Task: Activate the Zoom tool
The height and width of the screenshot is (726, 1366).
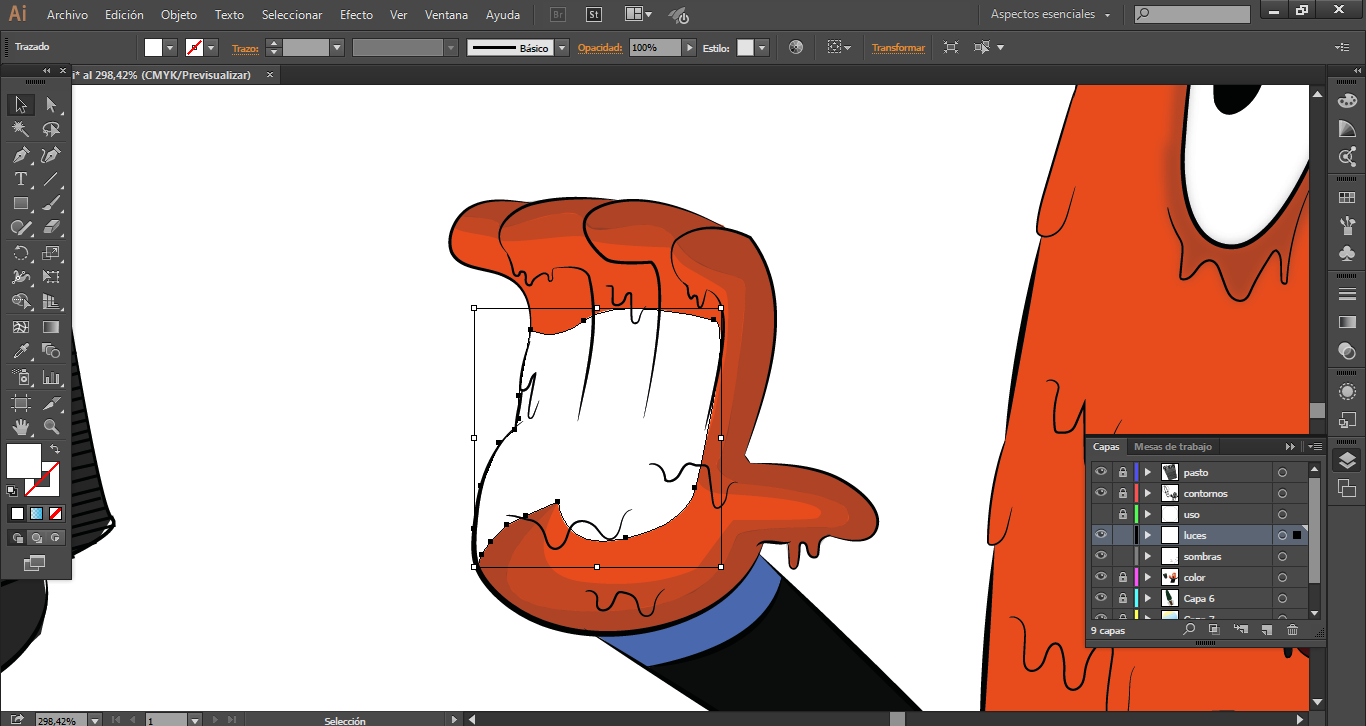Action: [x=51, y=427]
